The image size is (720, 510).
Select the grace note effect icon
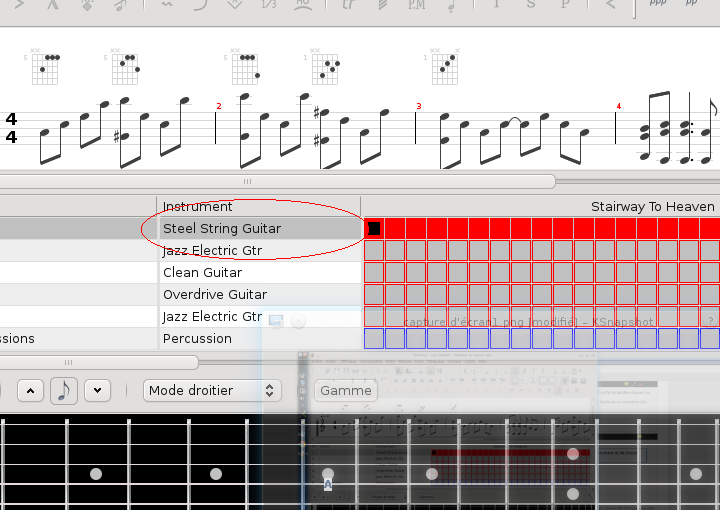pos(121,5)
